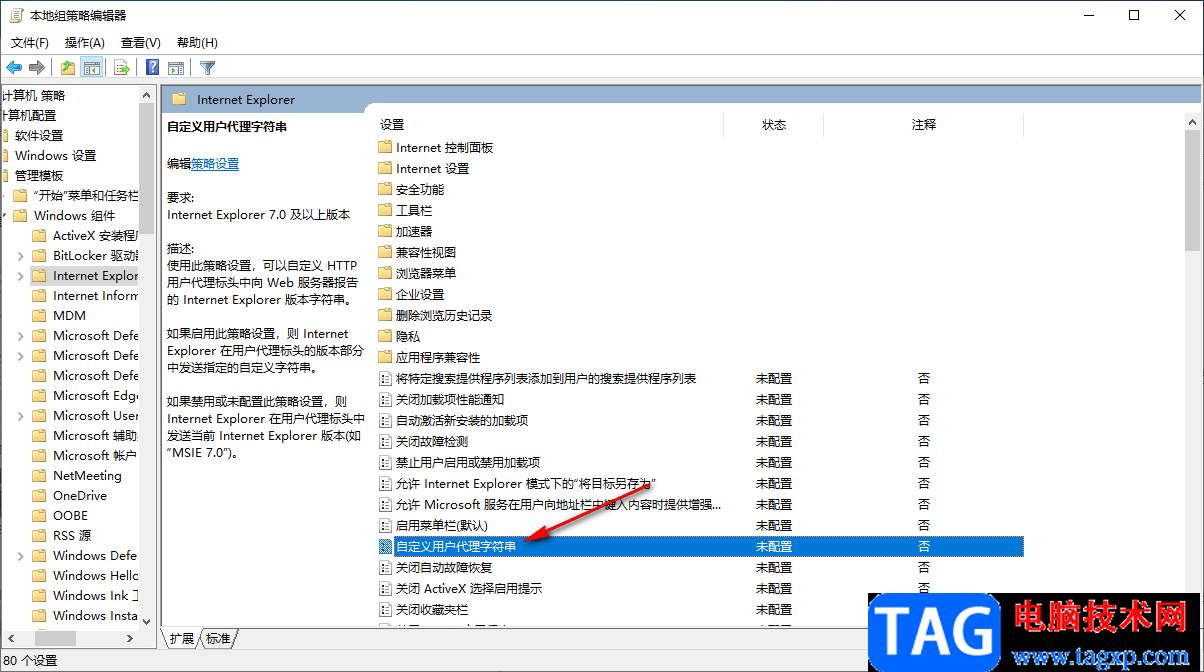The height and width of the screenshot is (672, 1204).
Task: Sort by the 状态 column header
Action: [773, 125]
